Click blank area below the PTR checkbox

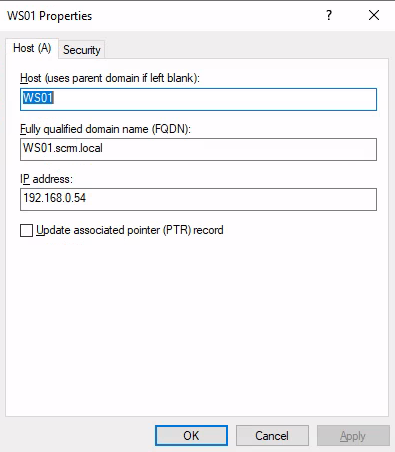click(197, 317)
